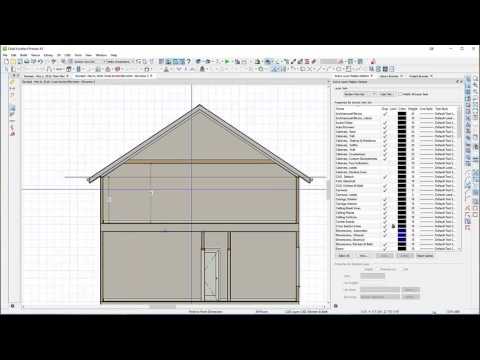The width and height of the screenshot is (480, 360).
Task: Open line style dropdown for Doors row
Action: coord(426,249)
